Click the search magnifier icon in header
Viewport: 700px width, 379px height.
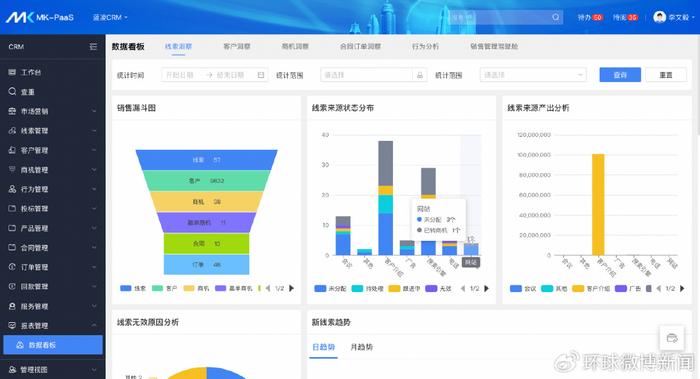pos(555,17)
